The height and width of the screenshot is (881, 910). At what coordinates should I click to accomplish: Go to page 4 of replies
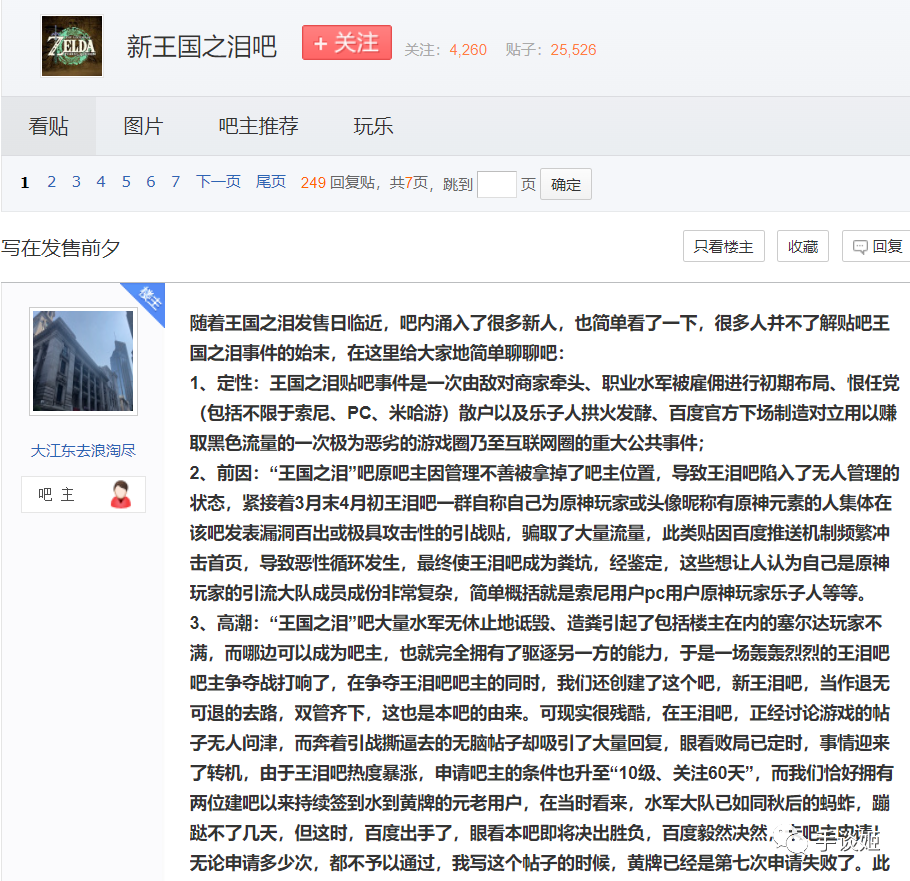101,182
